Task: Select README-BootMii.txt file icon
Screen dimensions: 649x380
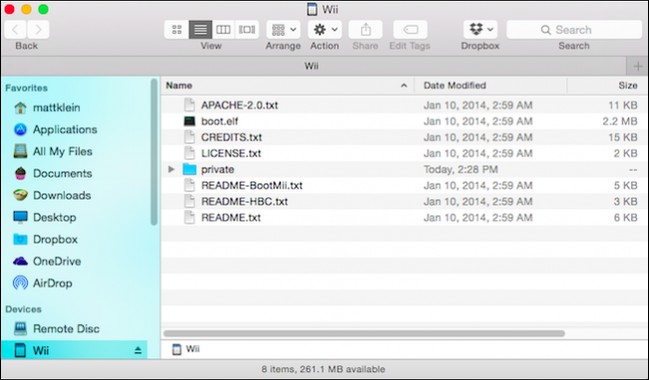Action: click(x=189, y=185)
